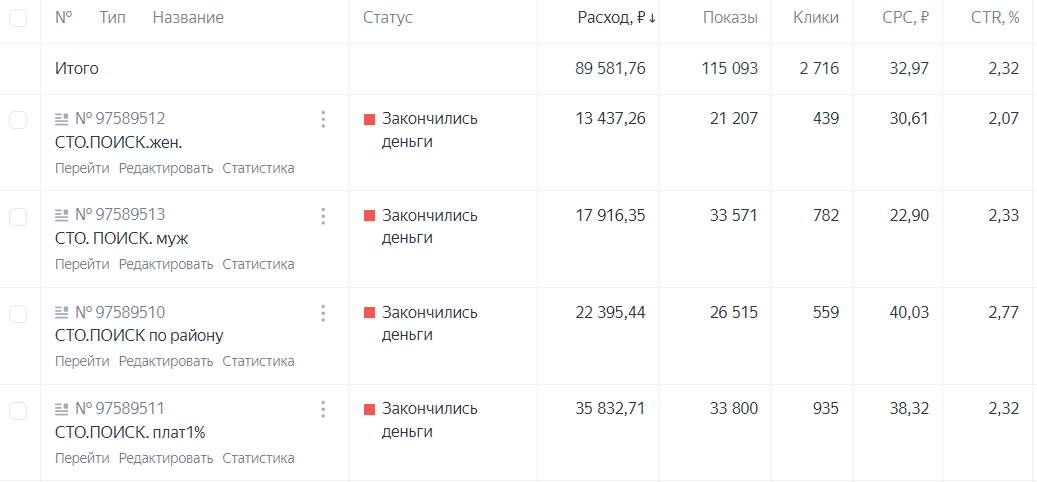Open Статистика link for СТО.ПОИСК.жен.

pos(258,168)
